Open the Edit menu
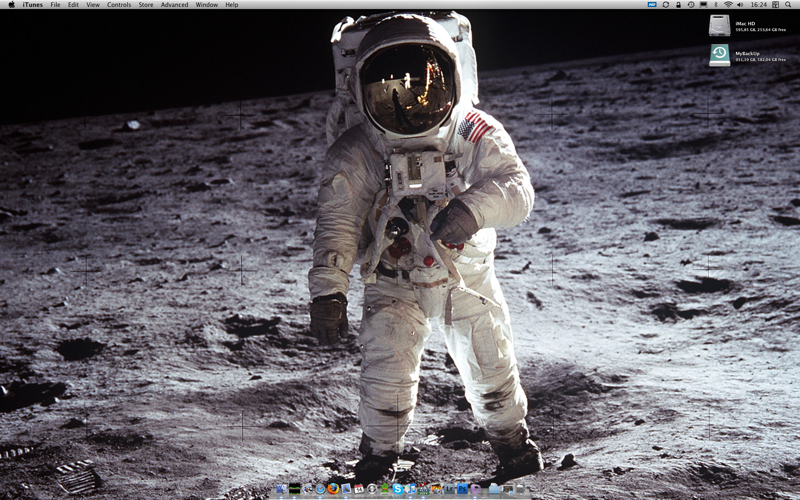The height and width of the screenshot is (500, 800). [x=73, y=5]
